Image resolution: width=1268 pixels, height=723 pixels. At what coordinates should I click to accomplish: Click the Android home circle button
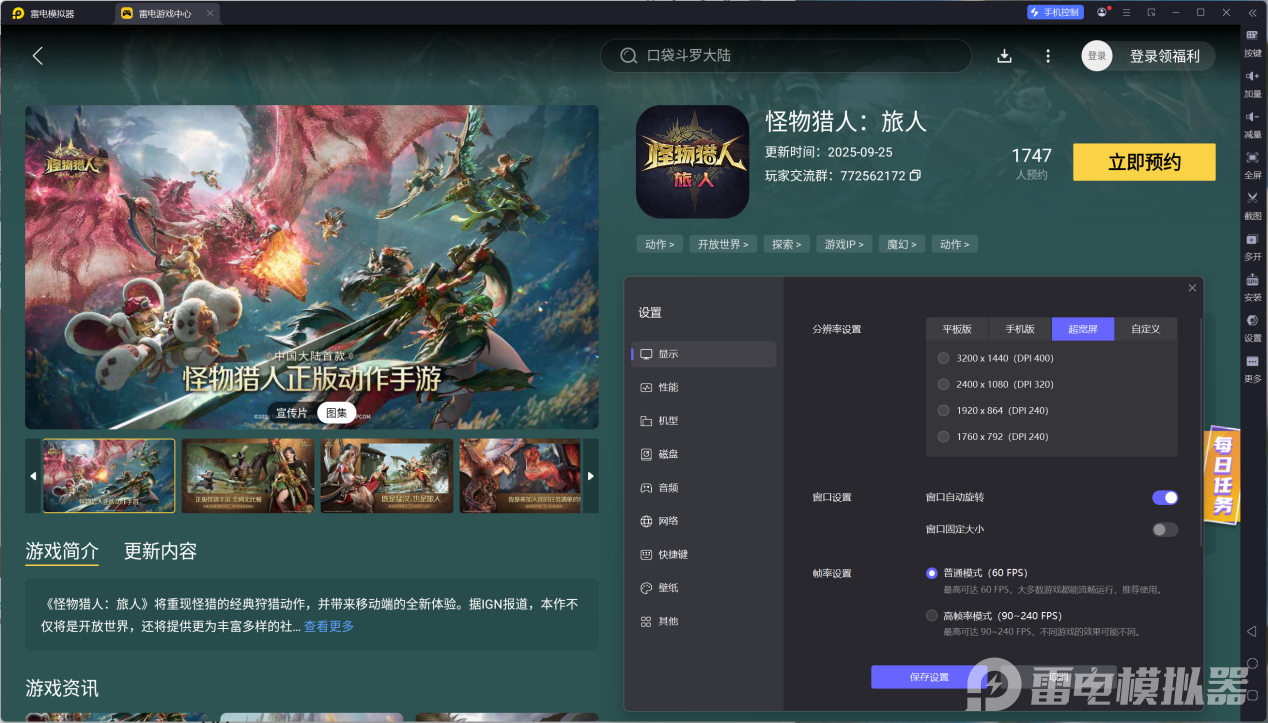pyautogui.click(x=1252, y=664)
